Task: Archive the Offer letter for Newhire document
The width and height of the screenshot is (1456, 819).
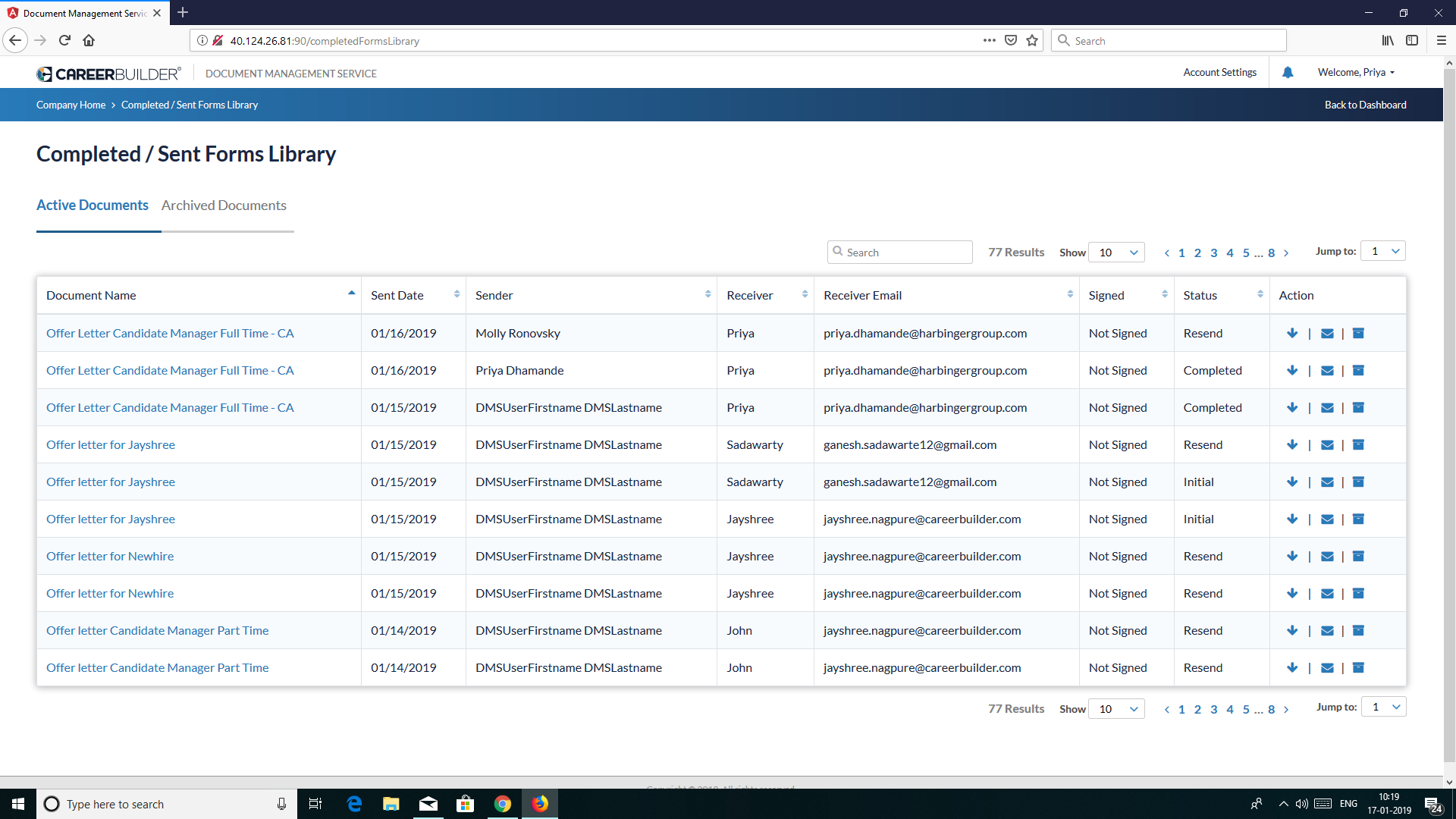Action: [1359, 556]
